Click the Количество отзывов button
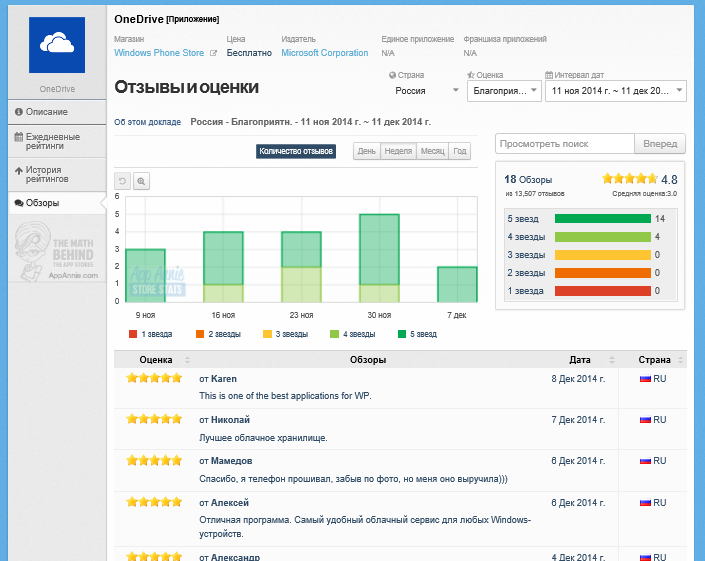The image size is (705, 561). tap(296, 151)
